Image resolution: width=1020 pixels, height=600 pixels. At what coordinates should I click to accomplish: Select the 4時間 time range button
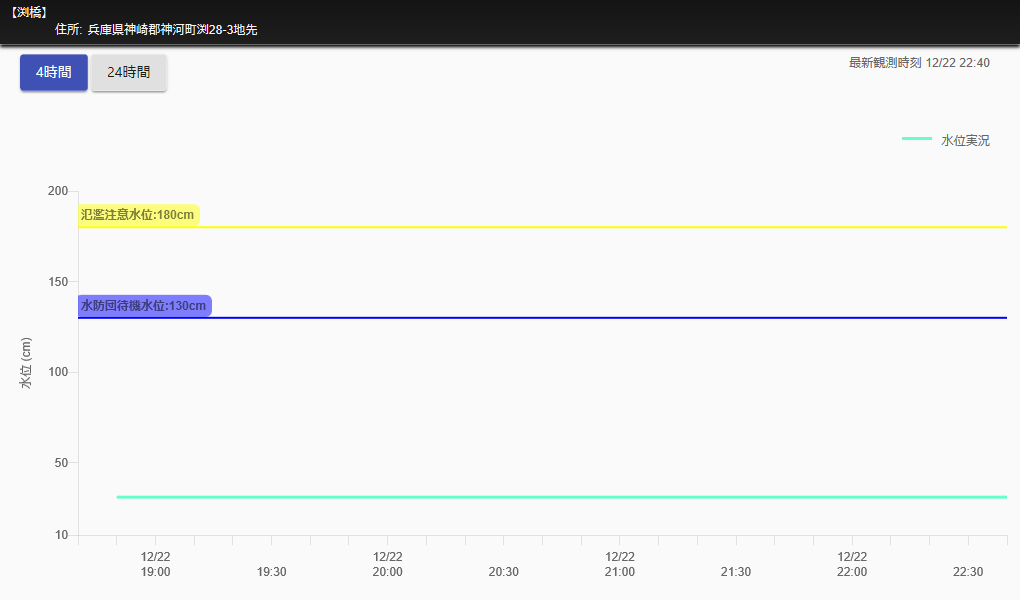[54, 73]
